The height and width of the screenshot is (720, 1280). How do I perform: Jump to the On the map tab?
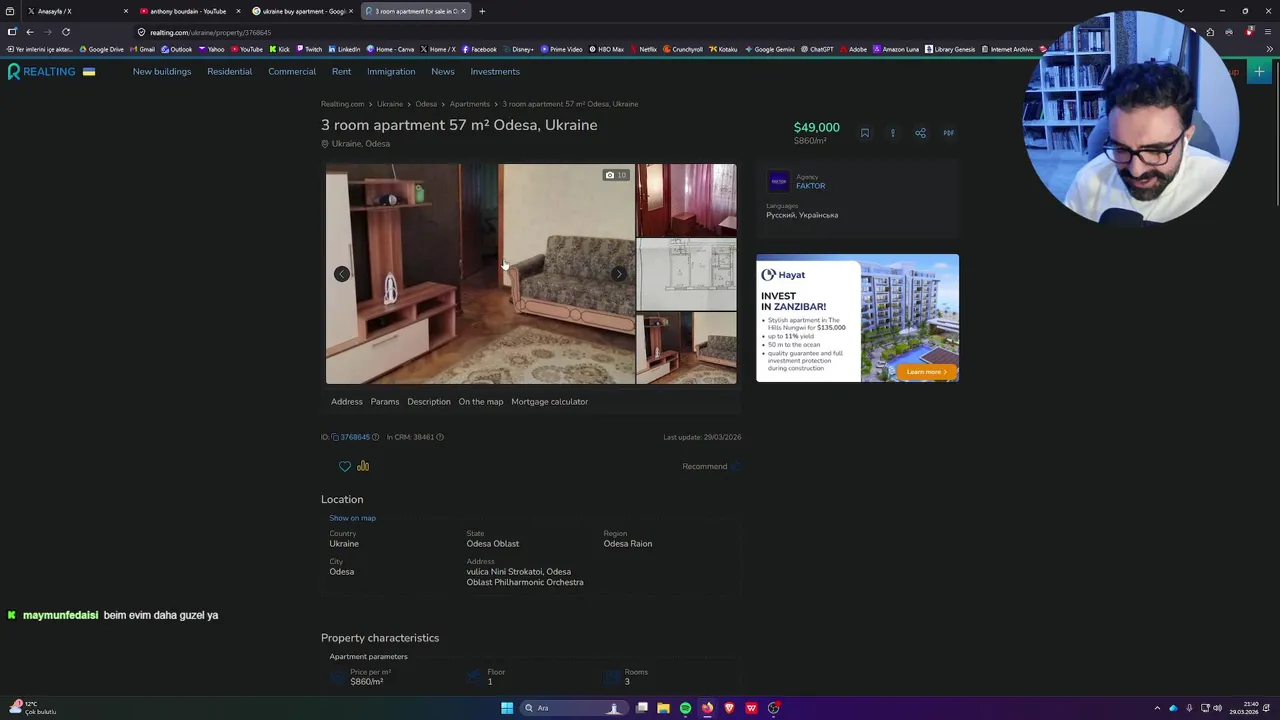(481, 402)
